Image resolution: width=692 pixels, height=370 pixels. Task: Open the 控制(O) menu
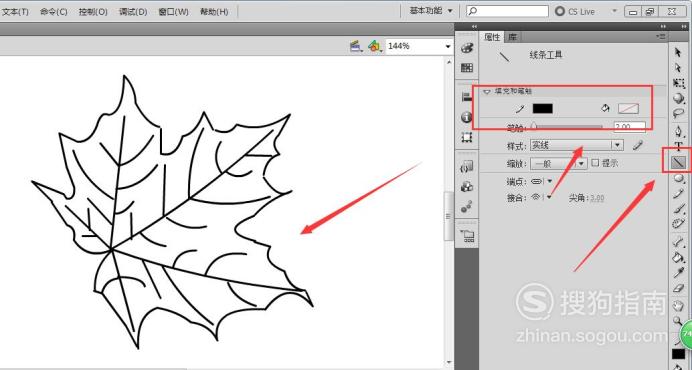click(x=93, y=11)
